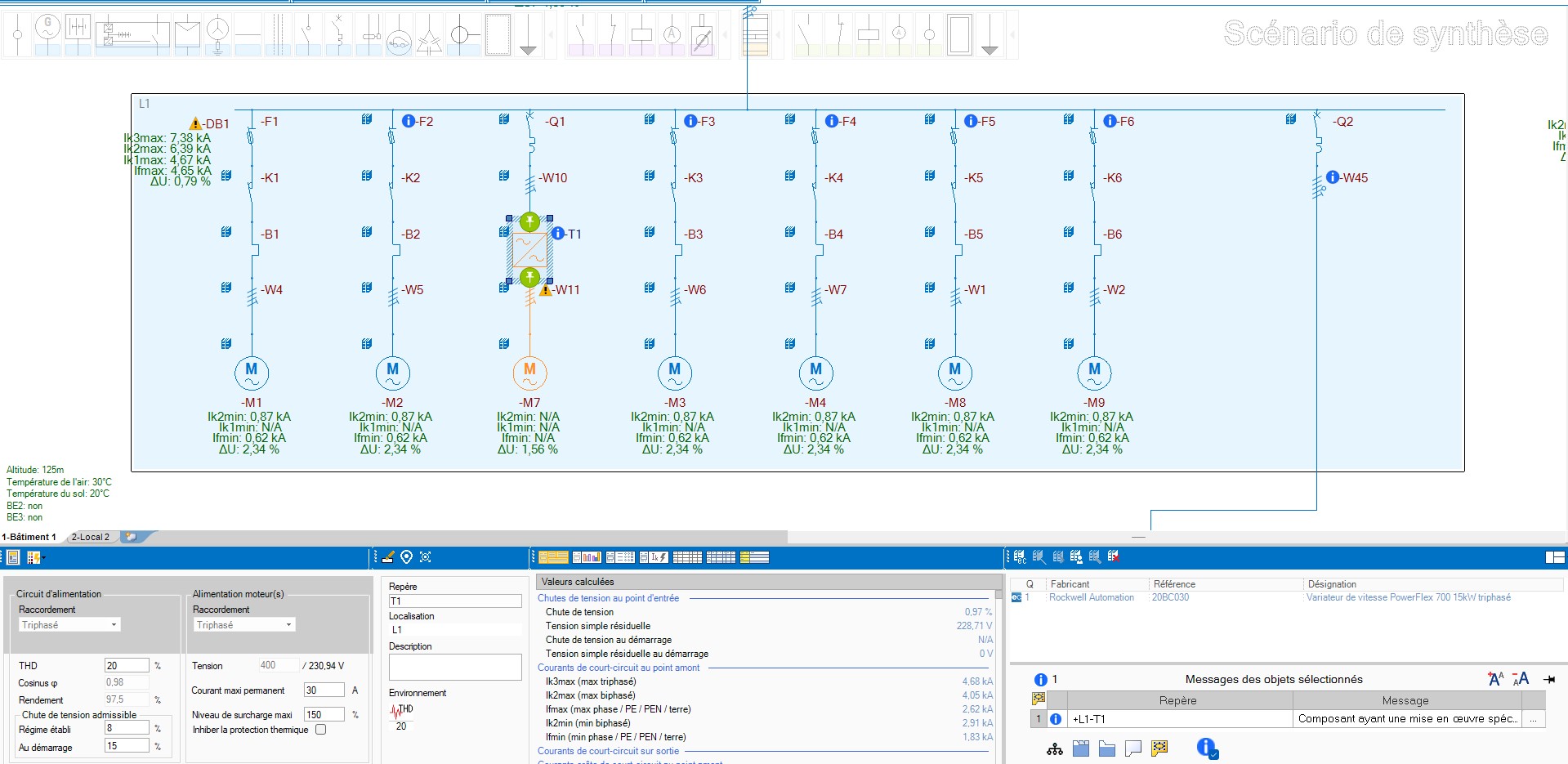Click the Repère field containing T1
1568x764 pixels.
tap(455, 601)
